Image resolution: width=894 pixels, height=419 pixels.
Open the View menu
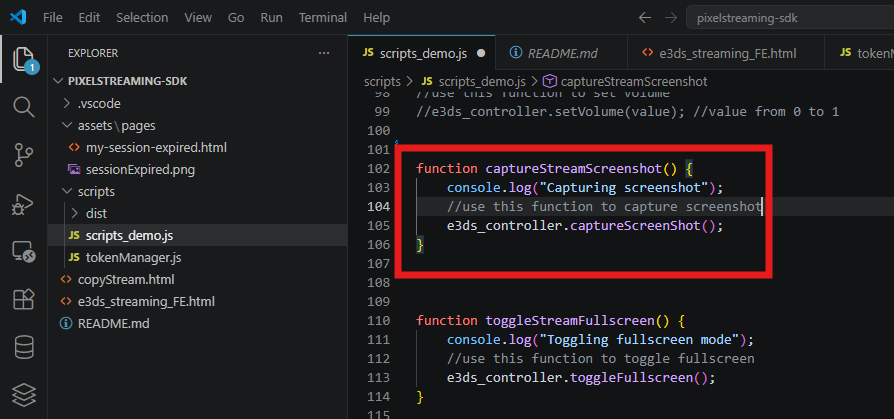click(x=198, y=18)
